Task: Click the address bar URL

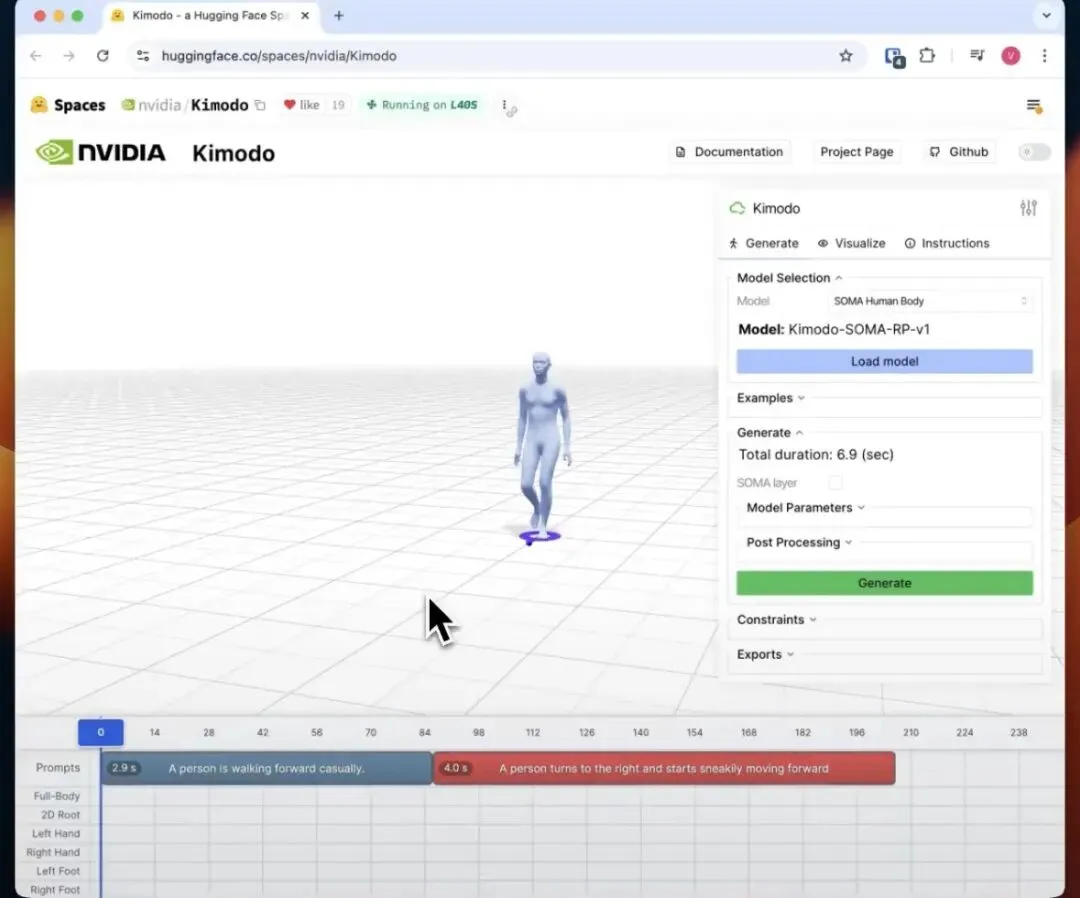Action: [x=279, y=56]
